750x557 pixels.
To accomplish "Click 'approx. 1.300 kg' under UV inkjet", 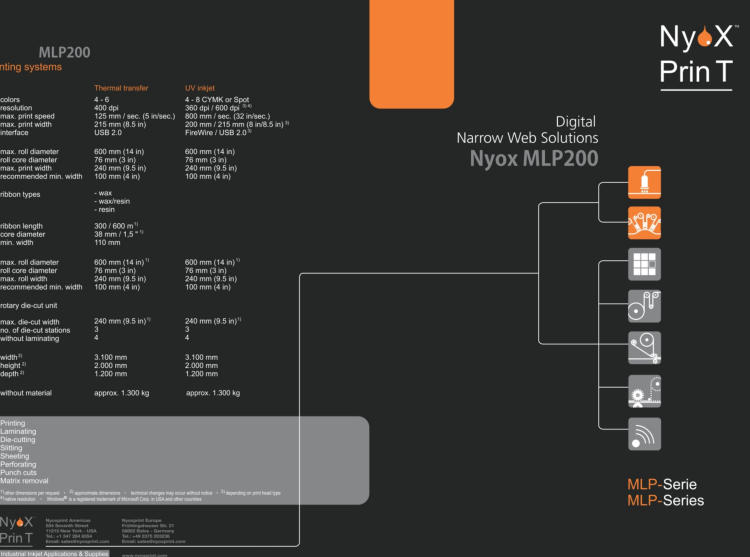I will tap(213, 393).
